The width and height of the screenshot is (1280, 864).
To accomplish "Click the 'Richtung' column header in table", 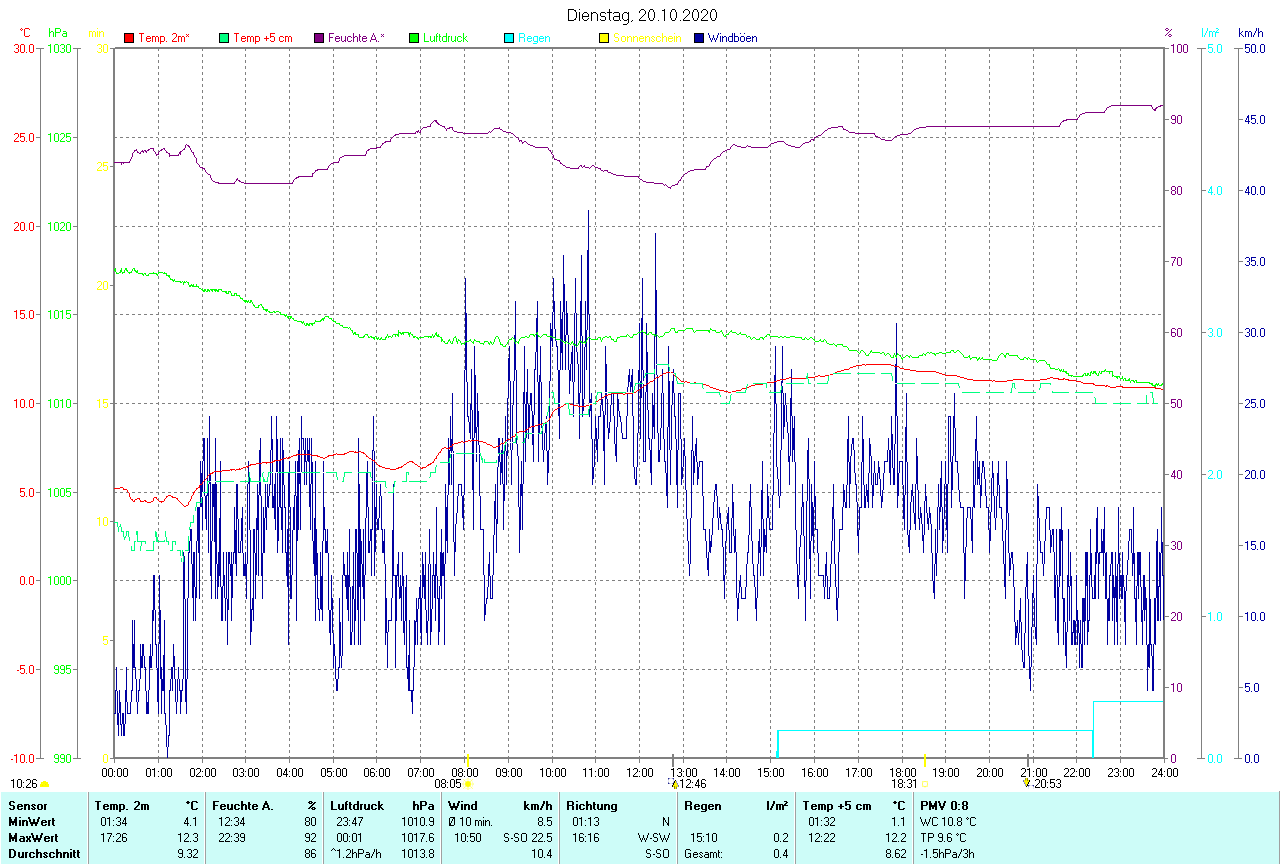I will coord(592,806).
